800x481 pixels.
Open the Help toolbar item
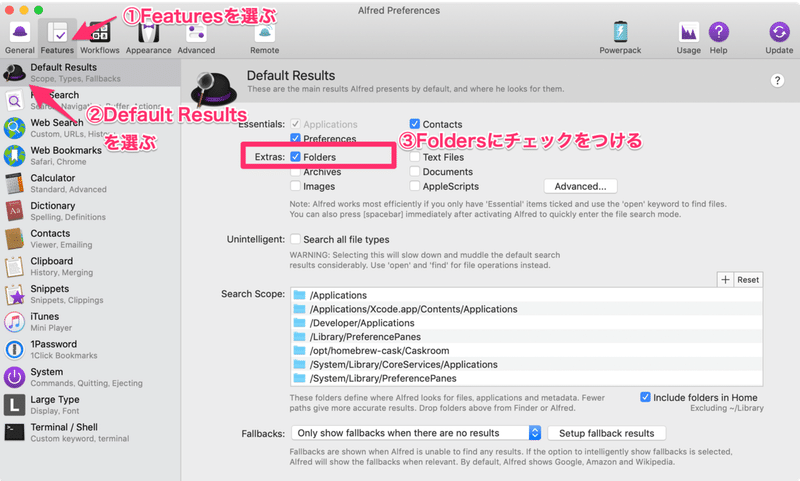pyautogui.click(x=718, y=38)
